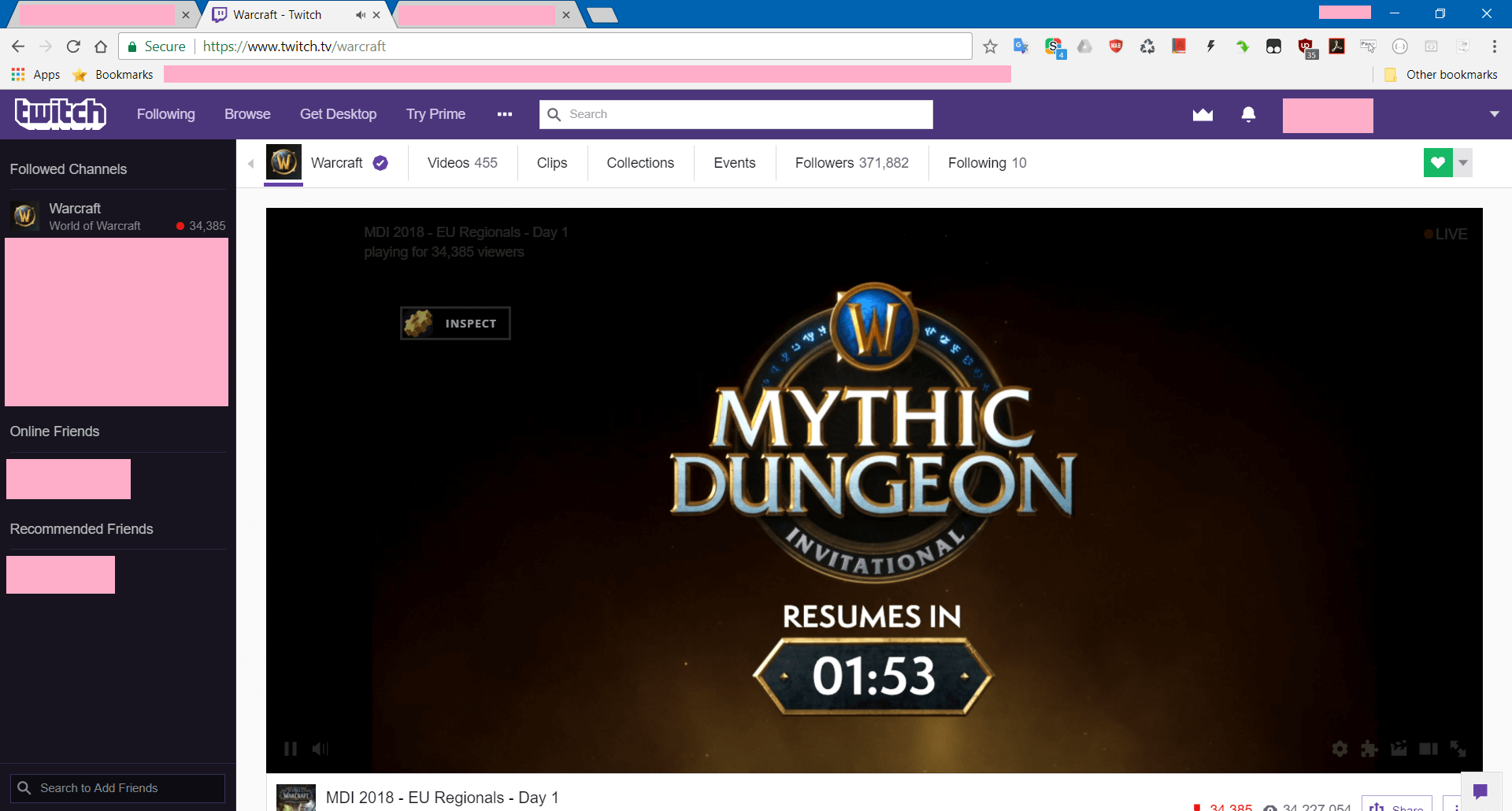
Task: Click the Try Prime link
Action: coord(435,114)
